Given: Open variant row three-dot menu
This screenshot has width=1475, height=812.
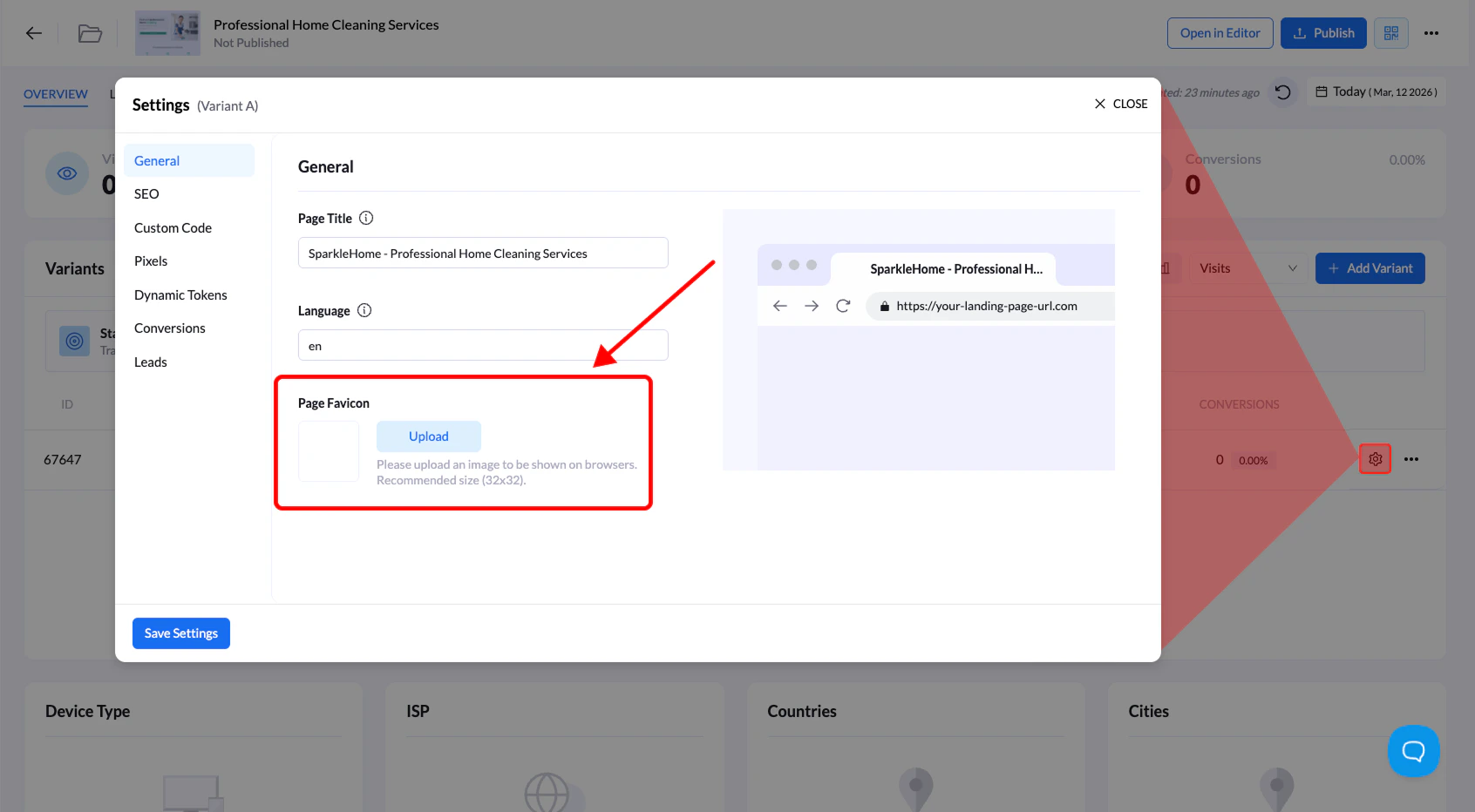Looking at the screenshot, I should pyautogui.click(x=1411, y=459).
